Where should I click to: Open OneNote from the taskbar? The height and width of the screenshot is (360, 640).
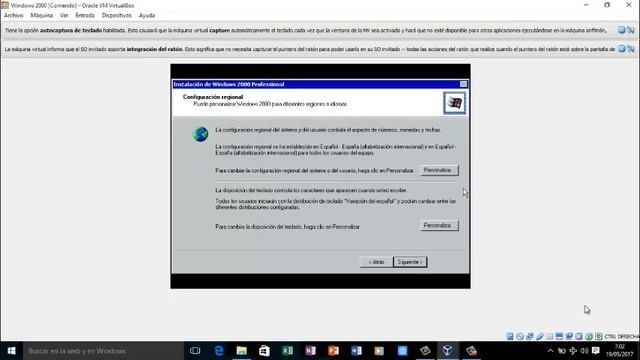(x=311, y=351)
